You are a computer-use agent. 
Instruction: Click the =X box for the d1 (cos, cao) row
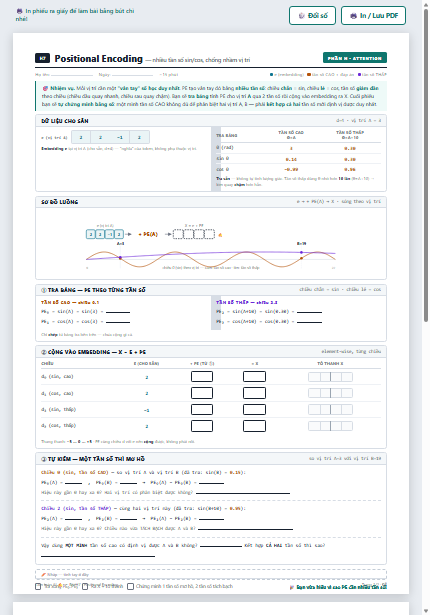pos(254,393)
